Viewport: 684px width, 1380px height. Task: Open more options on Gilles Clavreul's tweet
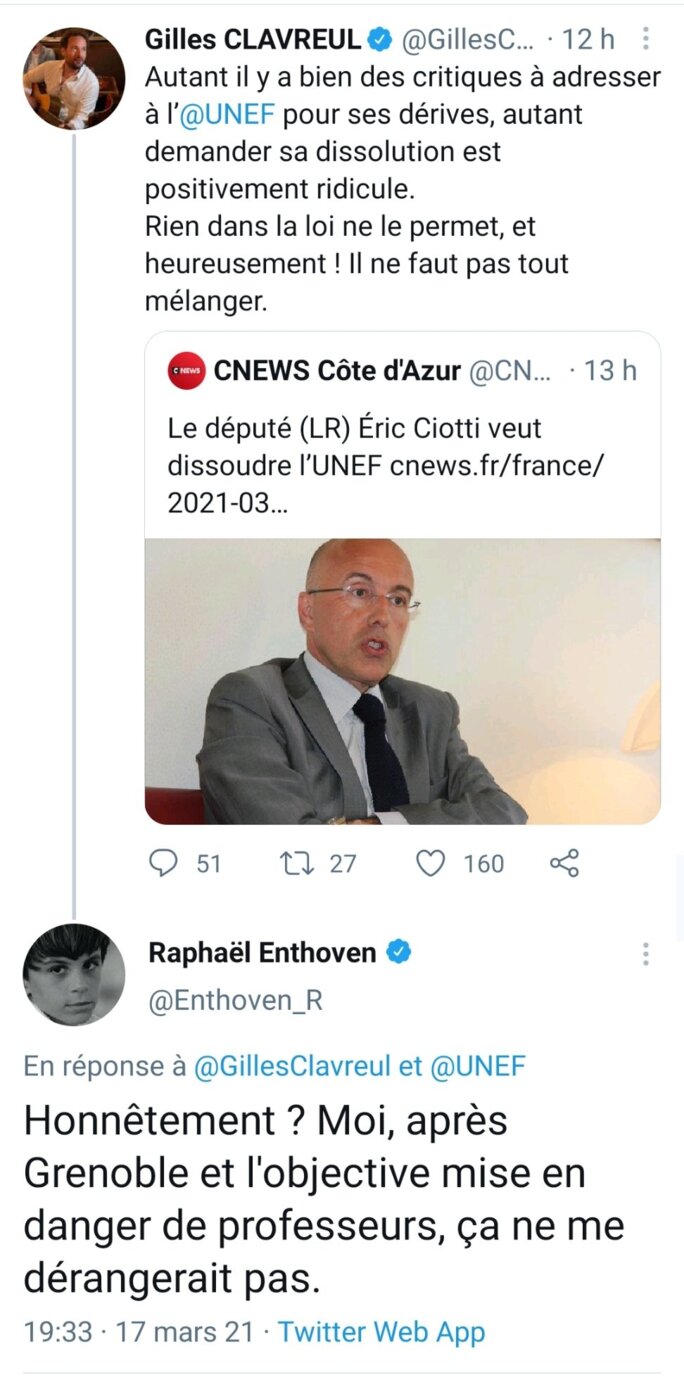pos(646,40)
